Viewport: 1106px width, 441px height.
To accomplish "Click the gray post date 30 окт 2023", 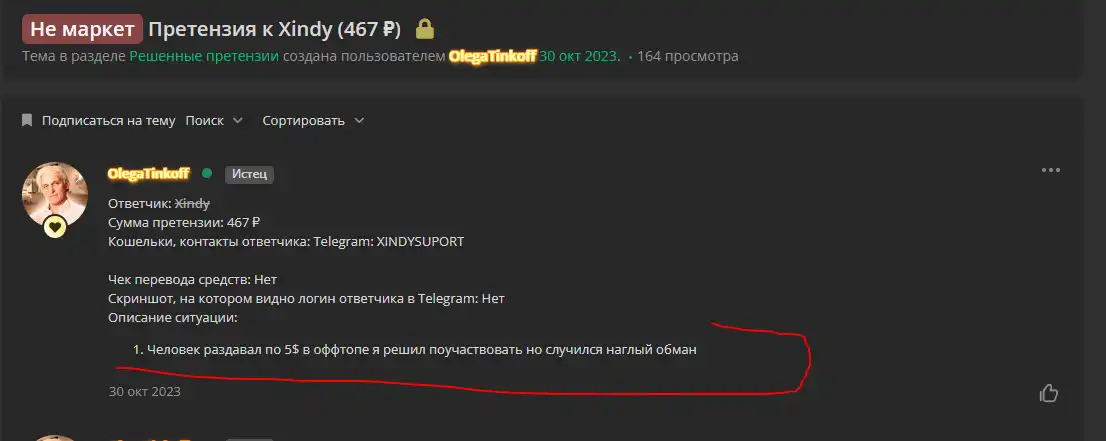I will [145, 391].
